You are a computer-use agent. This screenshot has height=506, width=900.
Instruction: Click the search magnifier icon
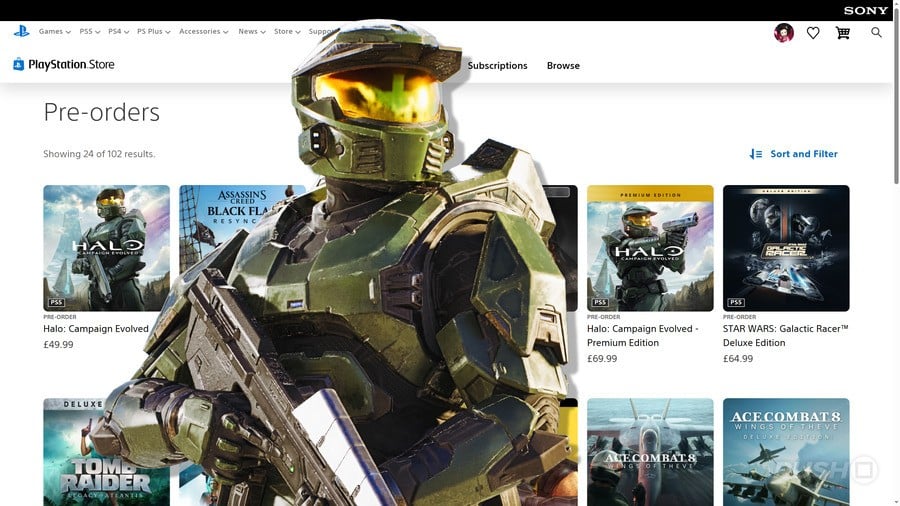pos(876,33)
